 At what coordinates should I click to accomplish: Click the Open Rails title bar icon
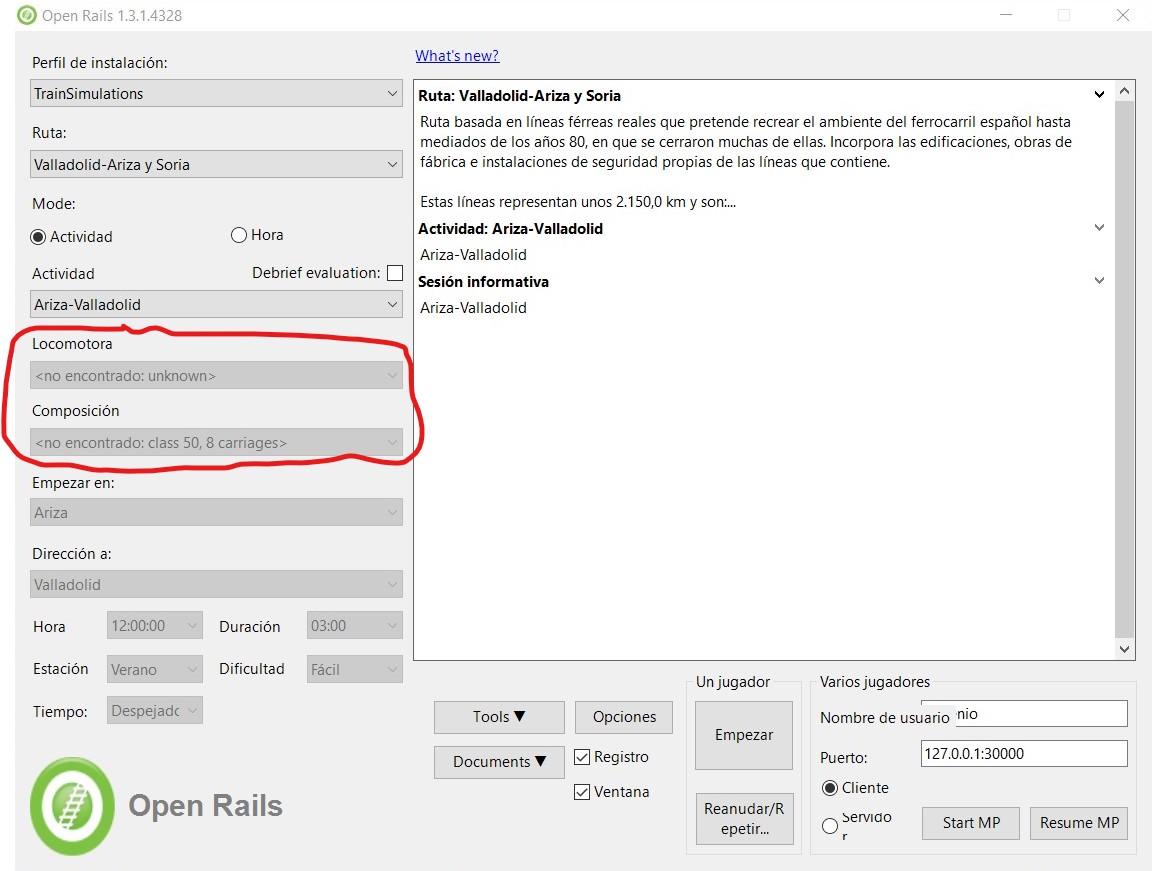click(x=26, y=15)
